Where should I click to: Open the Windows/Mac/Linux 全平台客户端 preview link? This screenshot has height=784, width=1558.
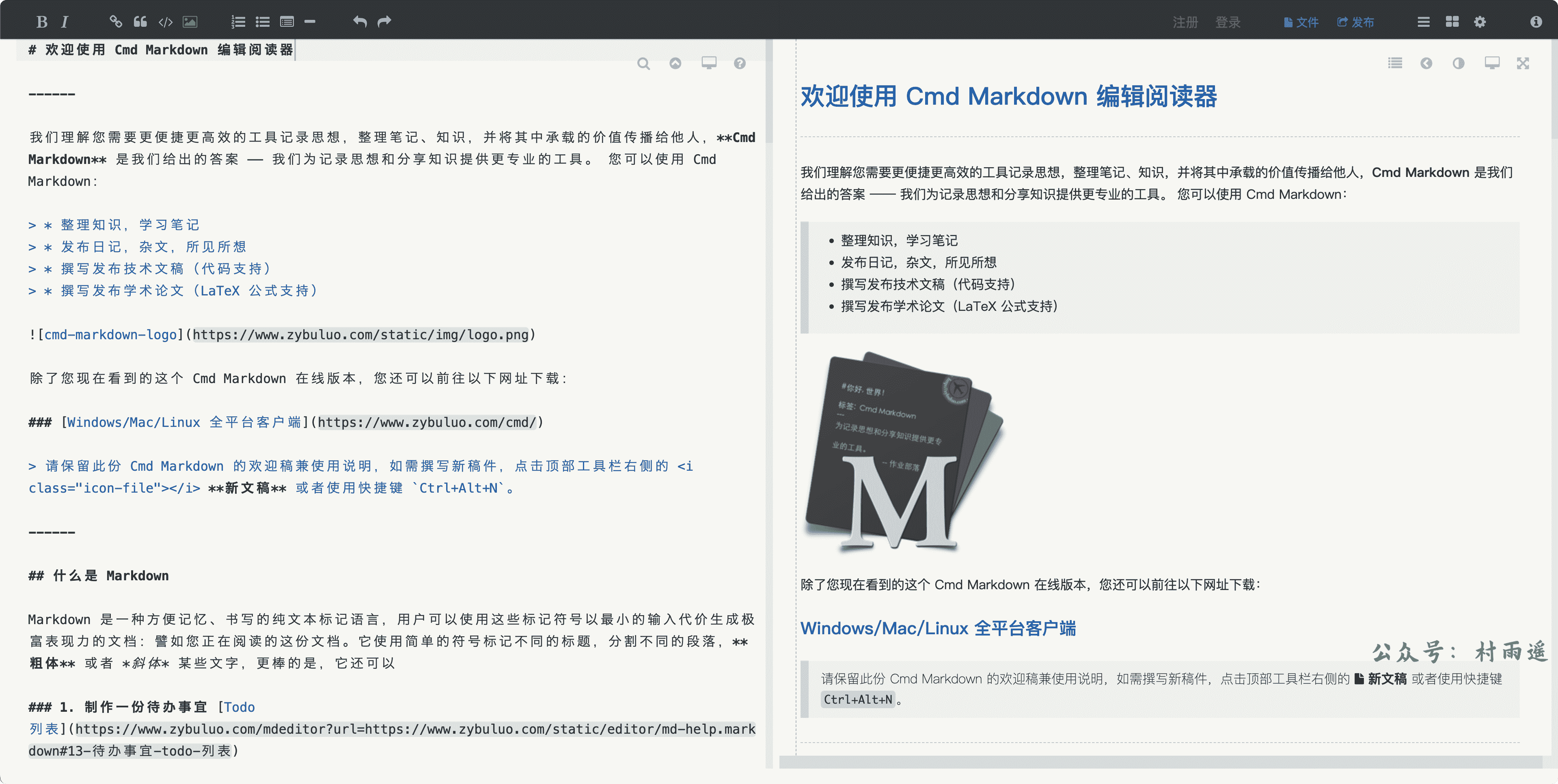point(938,629)
